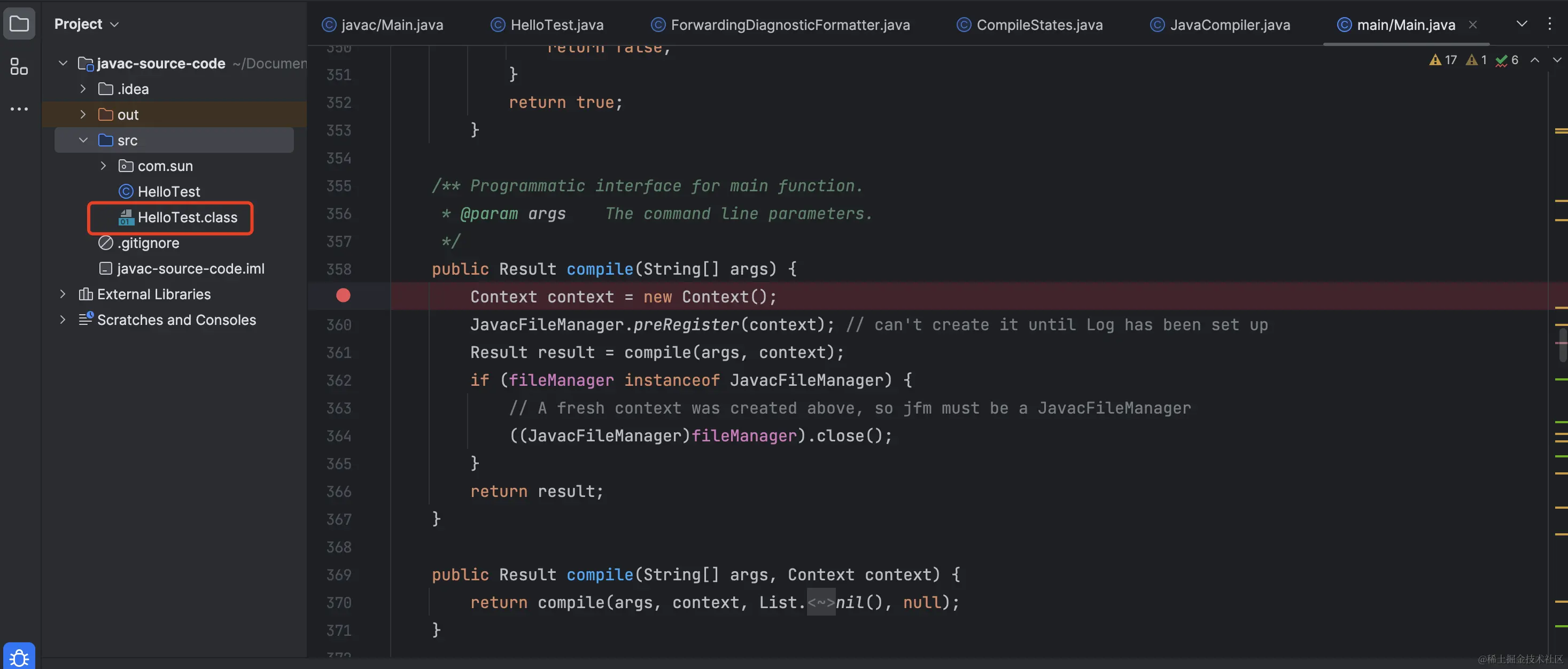The image size is (1568, 669).
Task: Select HelloTest.class in project tree
Action: tap(187, 217)
